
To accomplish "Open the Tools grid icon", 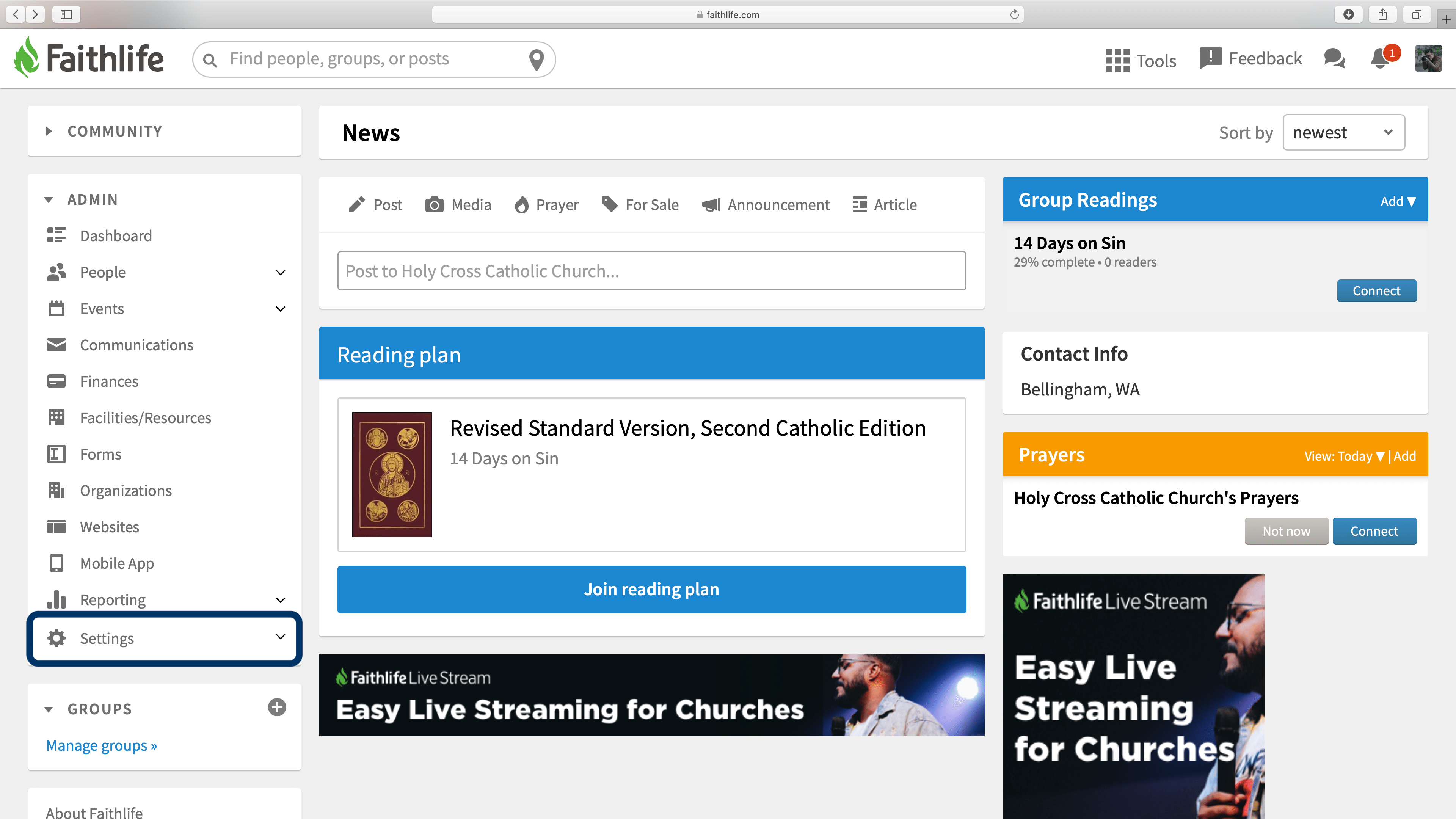I will 1117,60.
